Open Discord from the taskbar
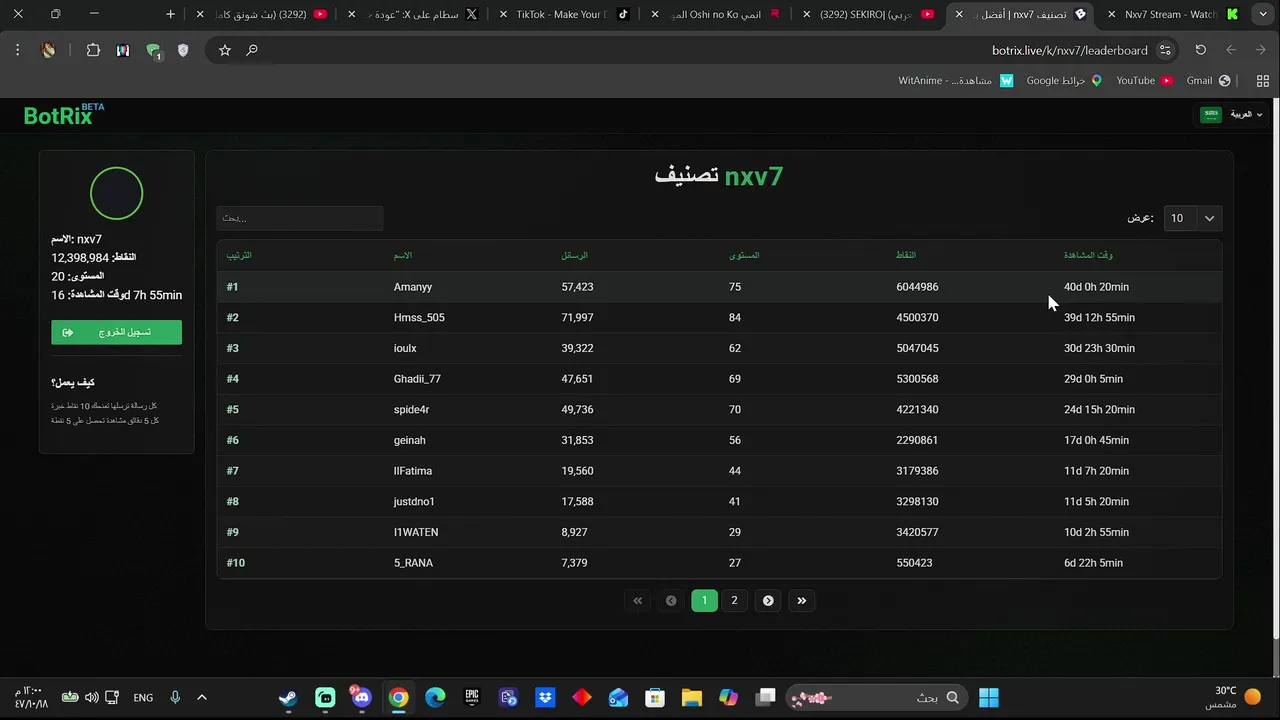This screenshot has height=720, width=1280. coord(361,697)
